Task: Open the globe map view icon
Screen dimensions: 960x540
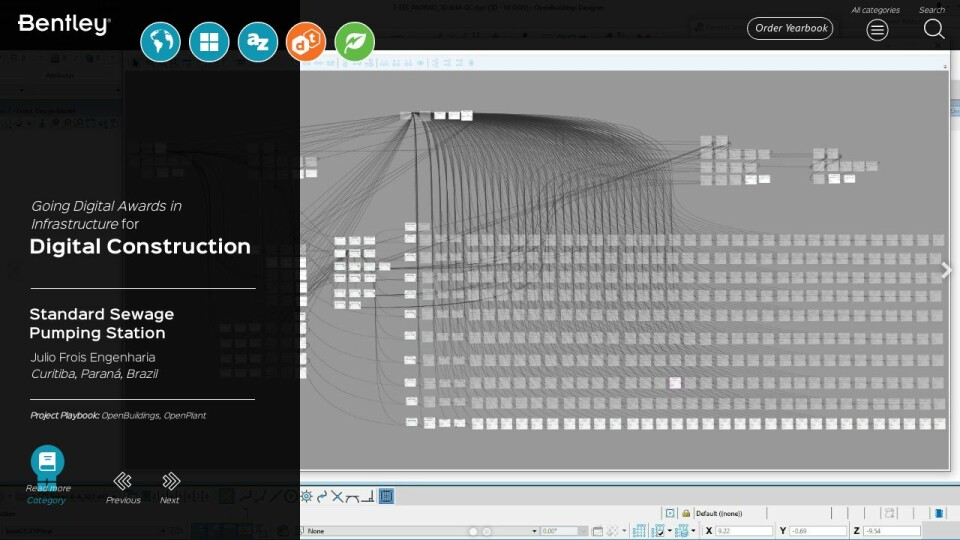Action: point(160,42)
